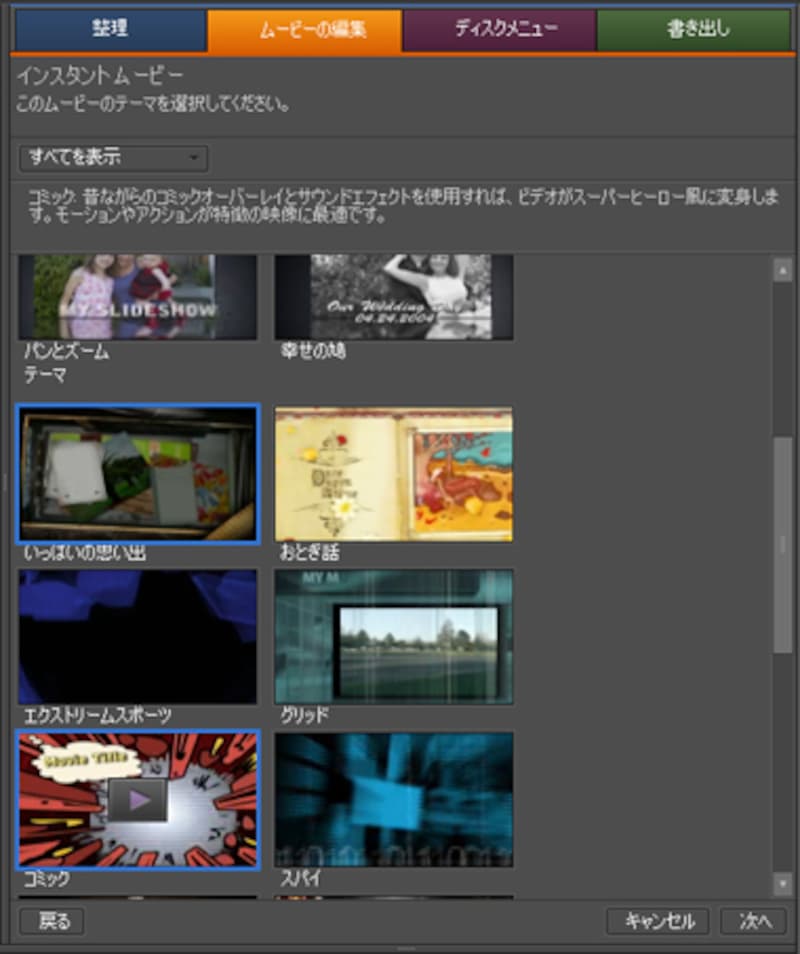
Task: Click the 幸せの鳩 label text
Action: click(313, 351)
